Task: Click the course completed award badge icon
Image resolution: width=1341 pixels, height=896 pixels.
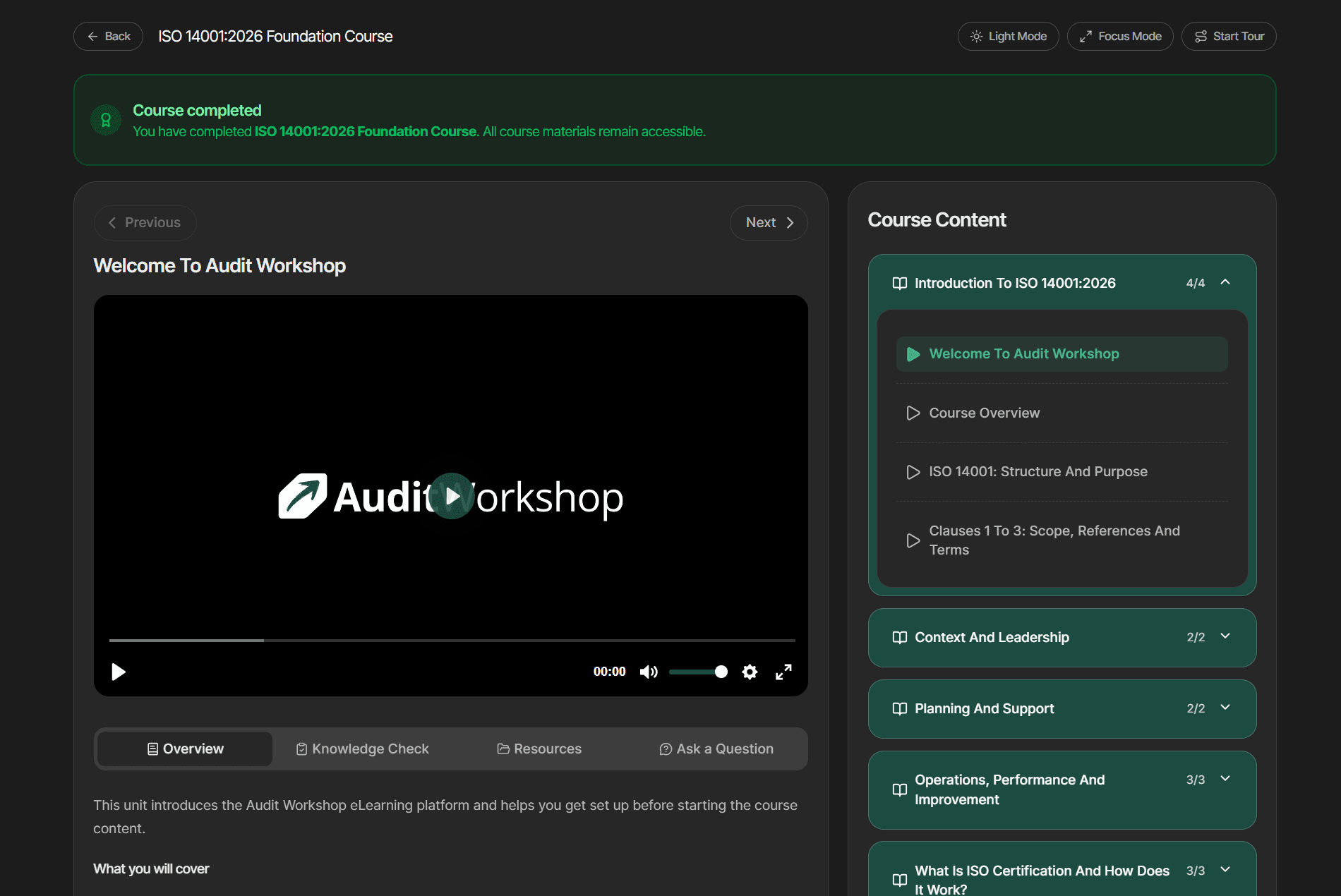Action: pos(106,120)
